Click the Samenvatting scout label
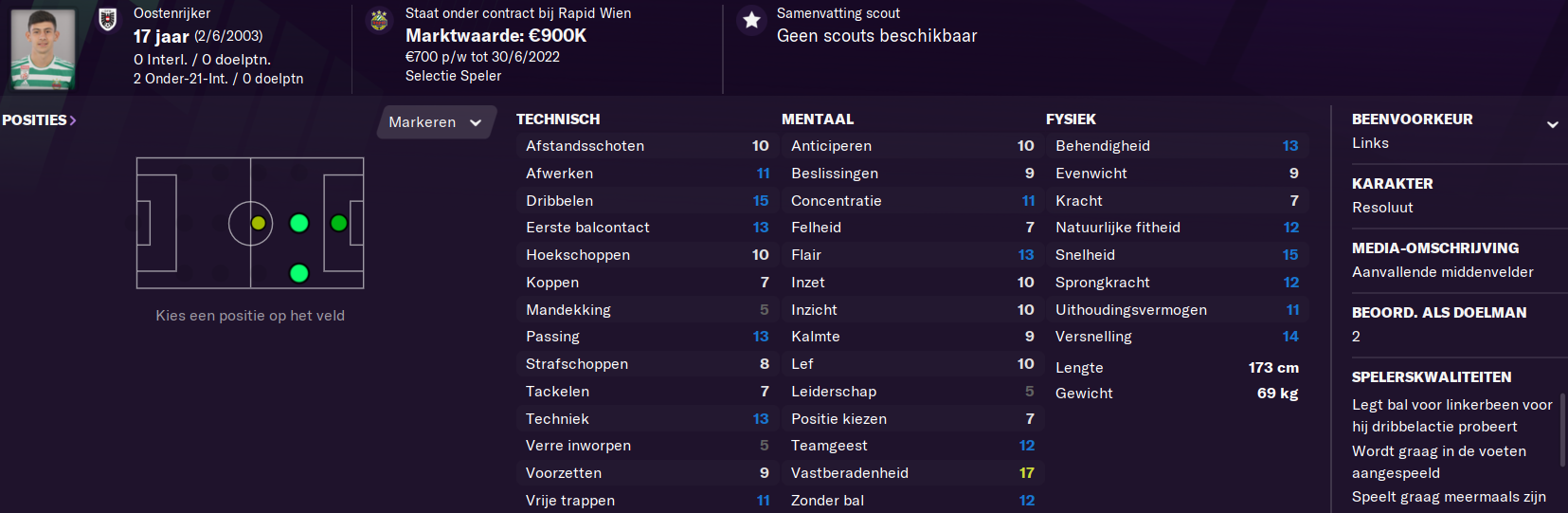 (838, 13)
